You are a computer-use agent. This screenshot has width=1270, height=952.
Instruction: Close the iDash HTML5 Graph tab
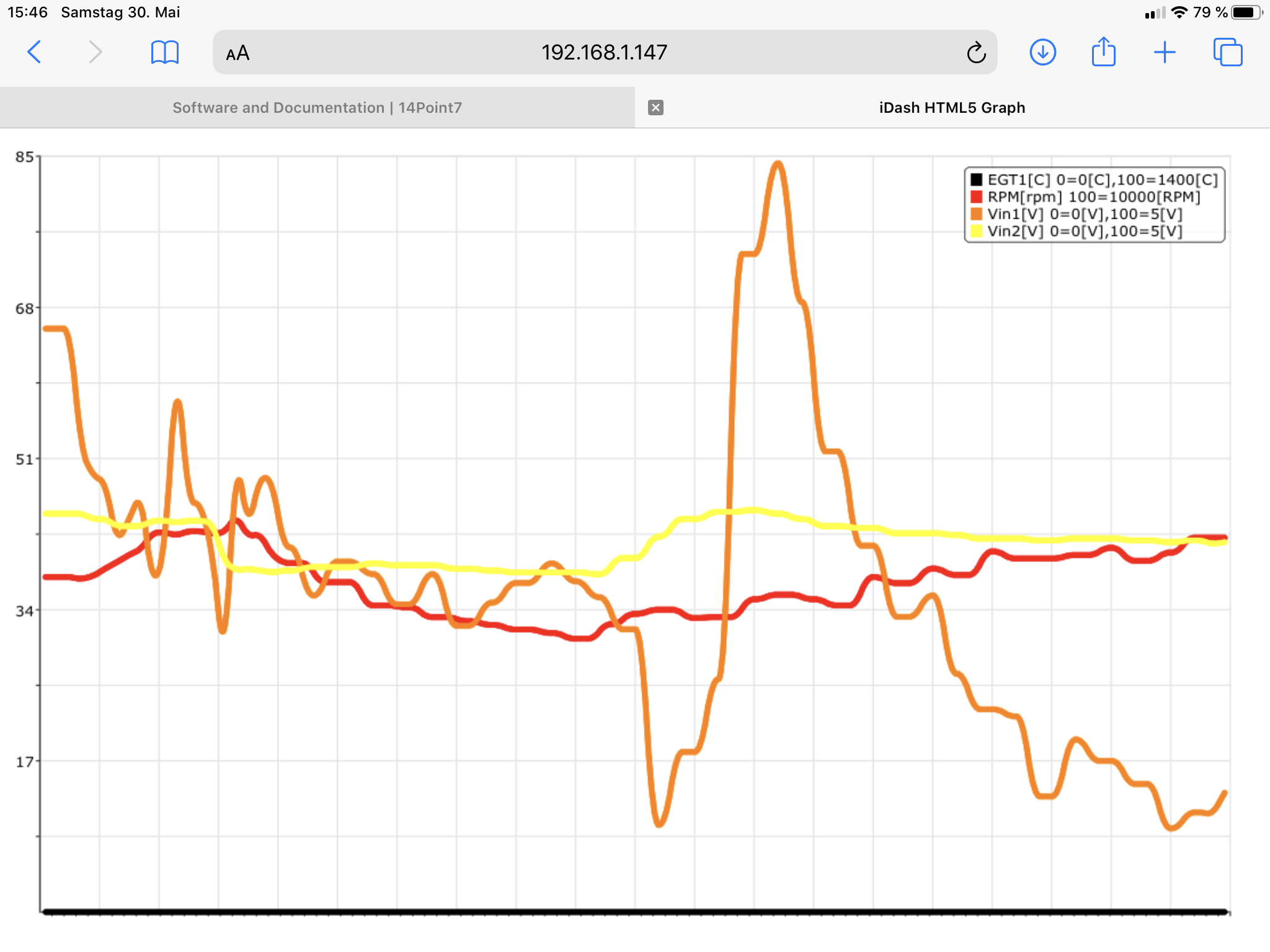click(x=656, y=107)
